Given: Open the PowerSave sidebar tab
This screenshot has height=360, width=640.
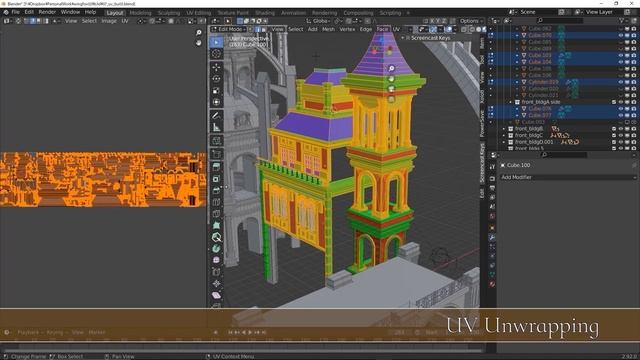Looking at the screenshot, I should click(482, 124).
